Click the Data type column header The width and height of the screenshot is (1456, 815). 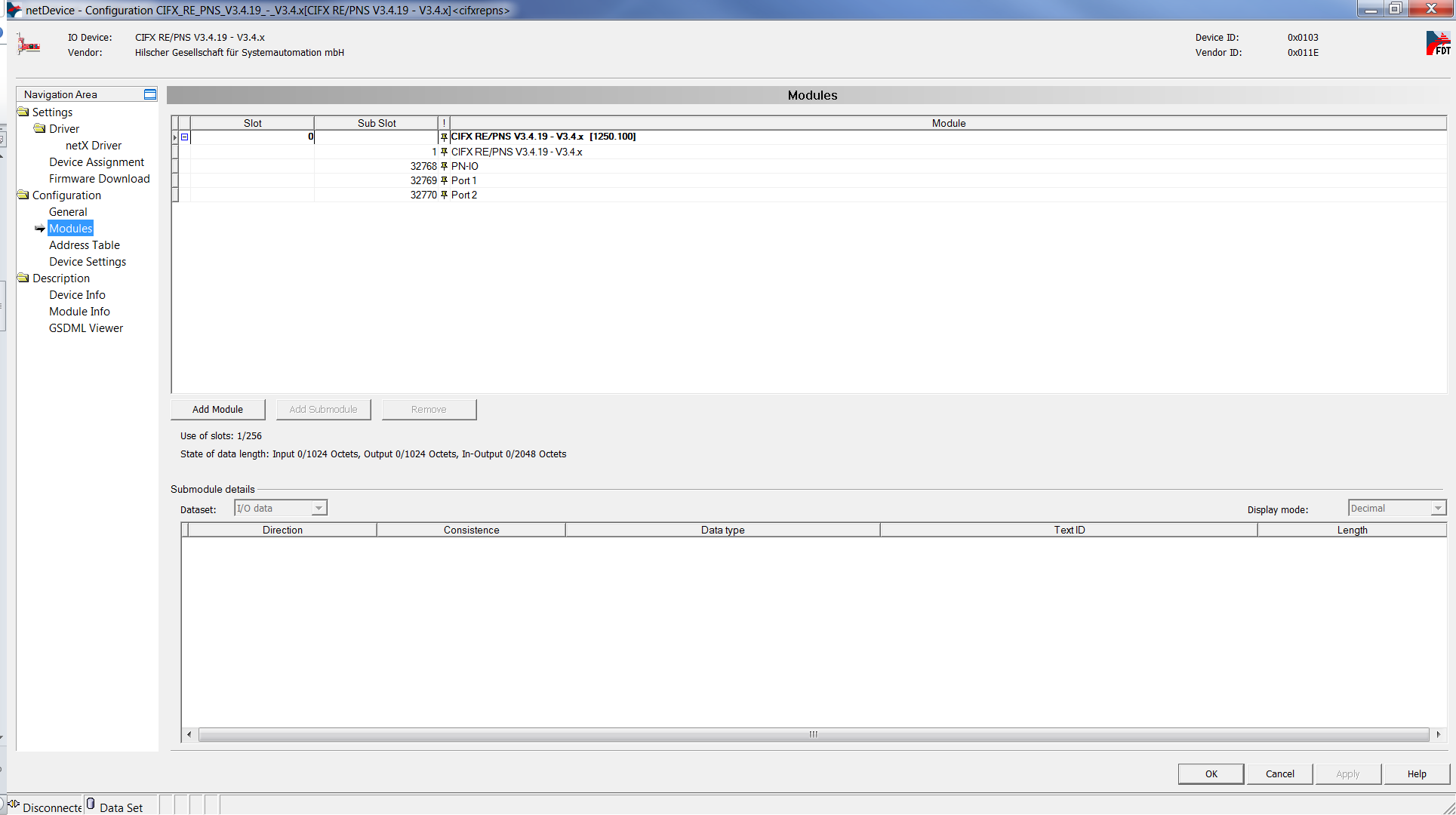coord(722,530)
